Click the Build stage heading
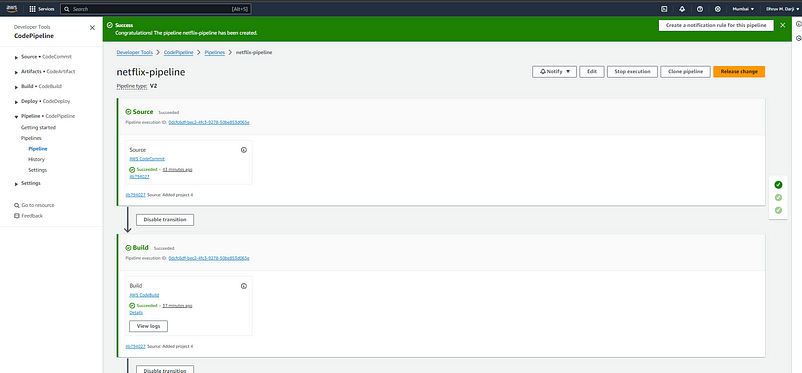The image size is (802, 373). click(x=141, y=248)
